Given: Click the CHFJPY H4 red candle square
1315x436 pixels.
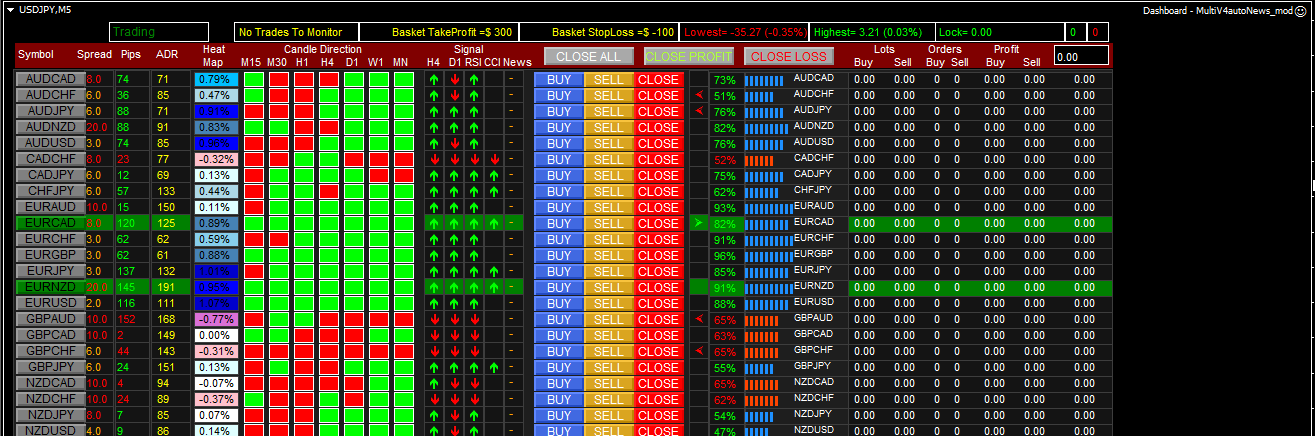Looking at the screenshot, I should coord(328,191).
